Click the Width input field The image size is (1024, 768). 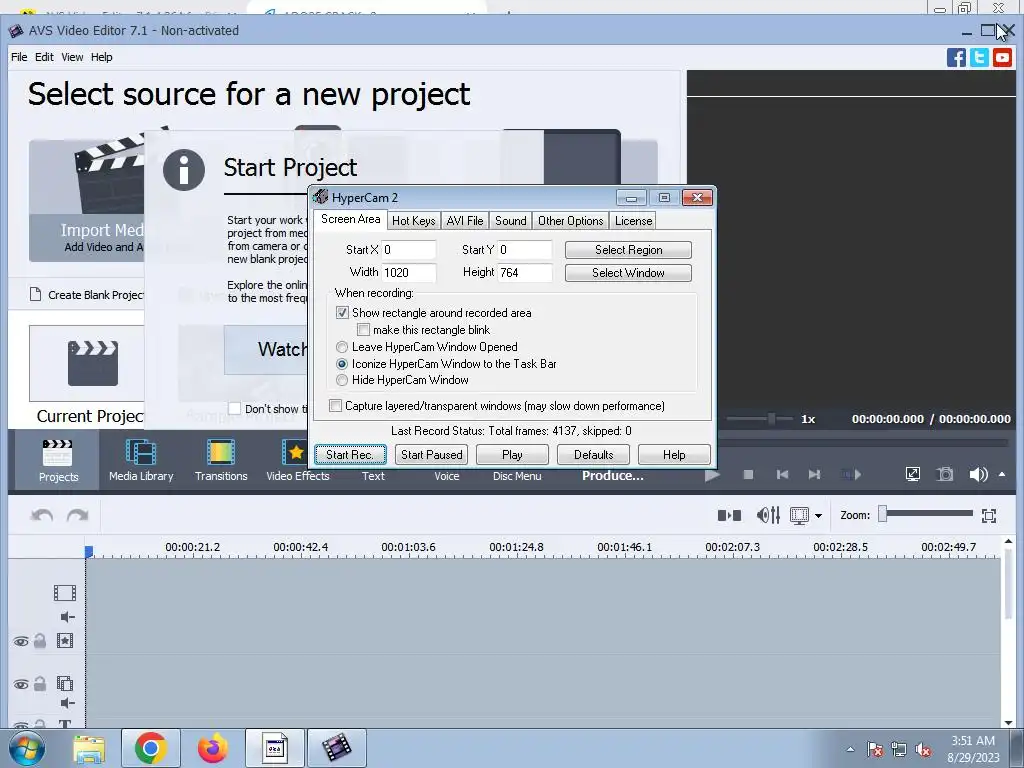click(409, 273)
